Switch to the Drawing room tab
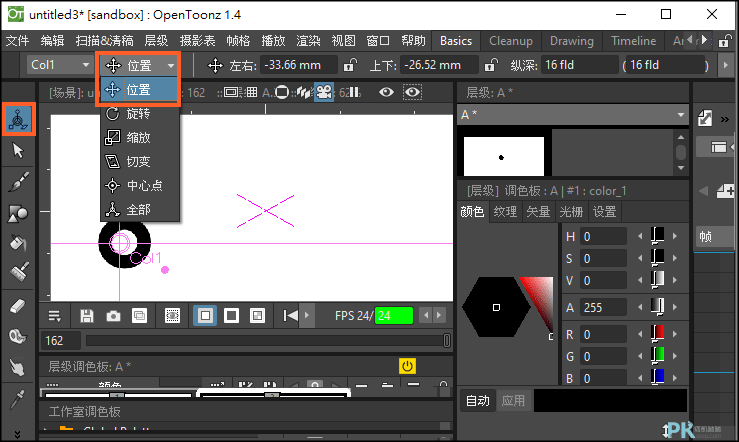739x442 pixels. click(572, 41)
